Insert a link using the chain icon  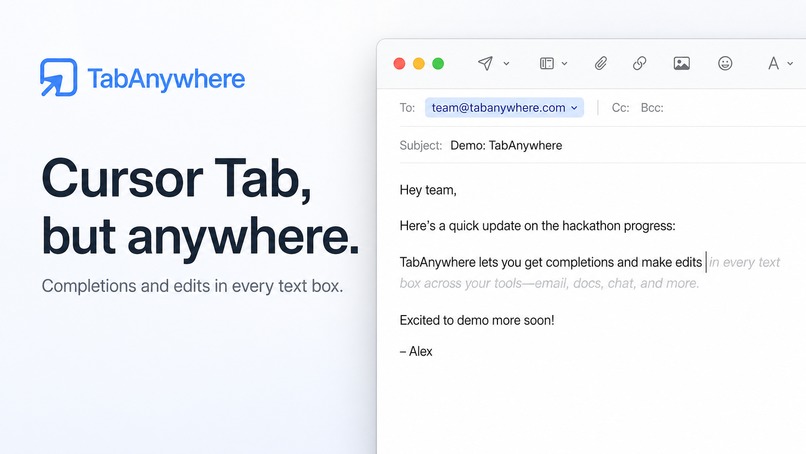point(639,63)
